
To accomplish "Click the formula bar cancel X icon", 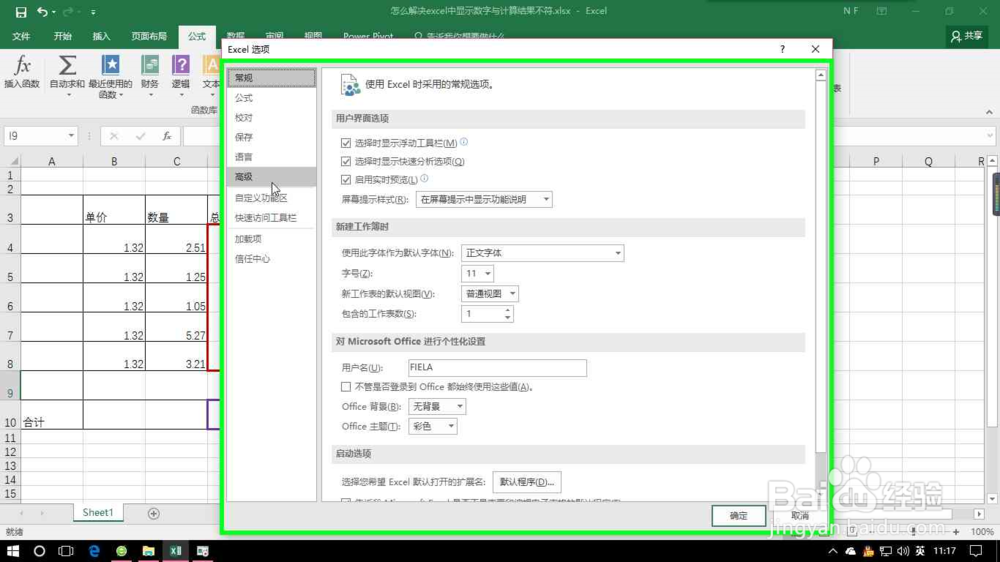I will [114, 136].
